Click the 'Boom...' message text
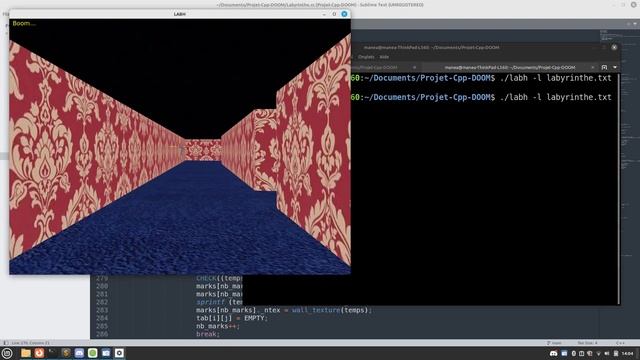Viewport: 640px width, 360px height. [24, 23]
